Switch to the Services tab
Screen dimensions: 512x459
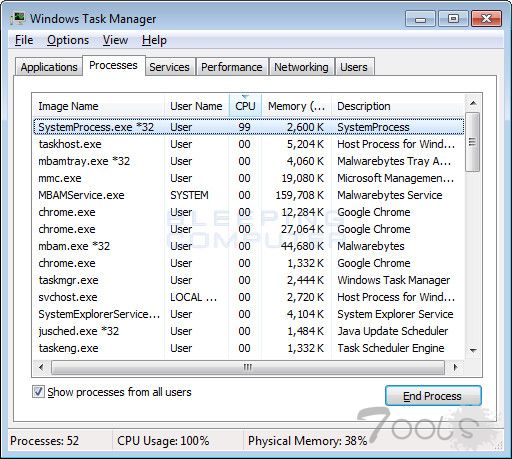click(x=169, y=67)
